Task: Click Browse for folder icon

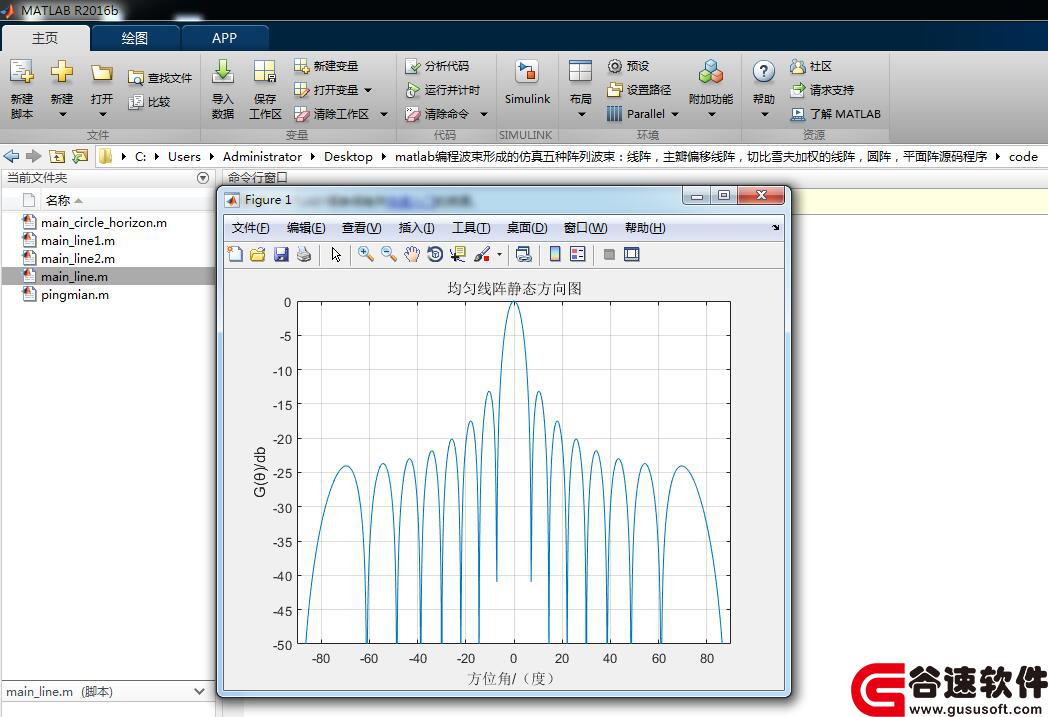Action: [x=80, y=156]
